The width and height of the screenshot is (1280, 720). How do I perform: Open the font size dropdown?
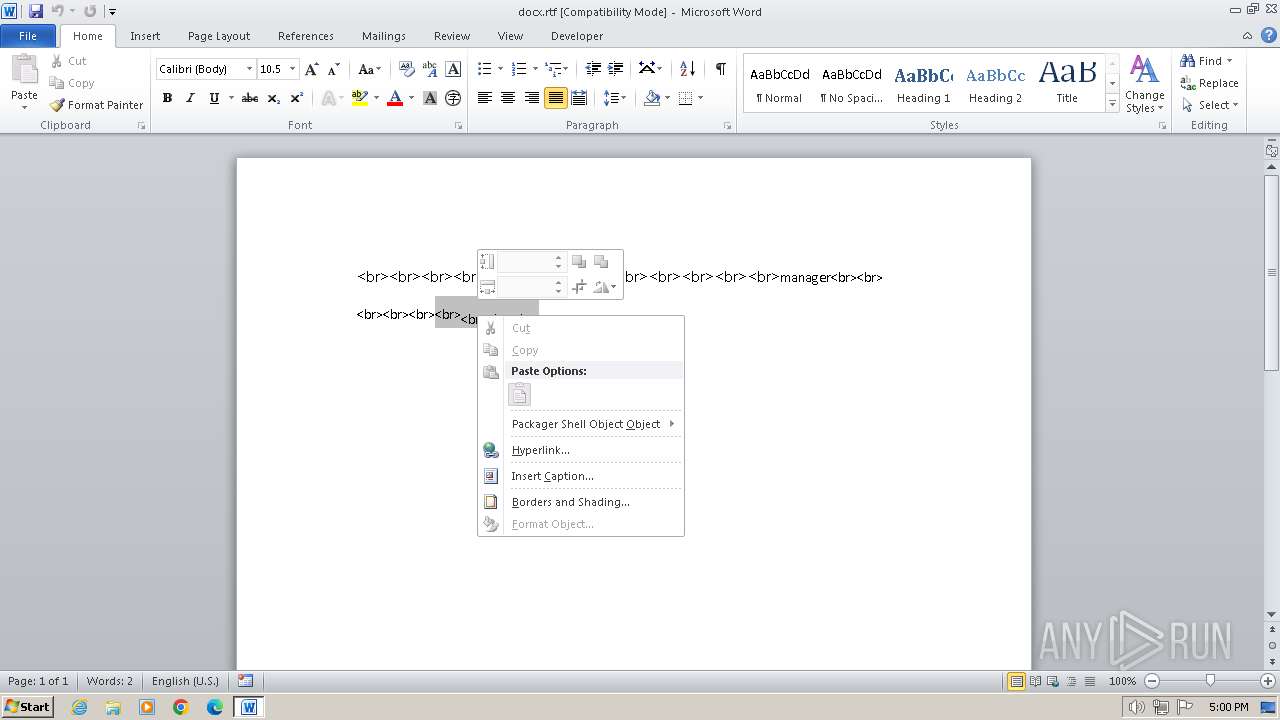293,69
